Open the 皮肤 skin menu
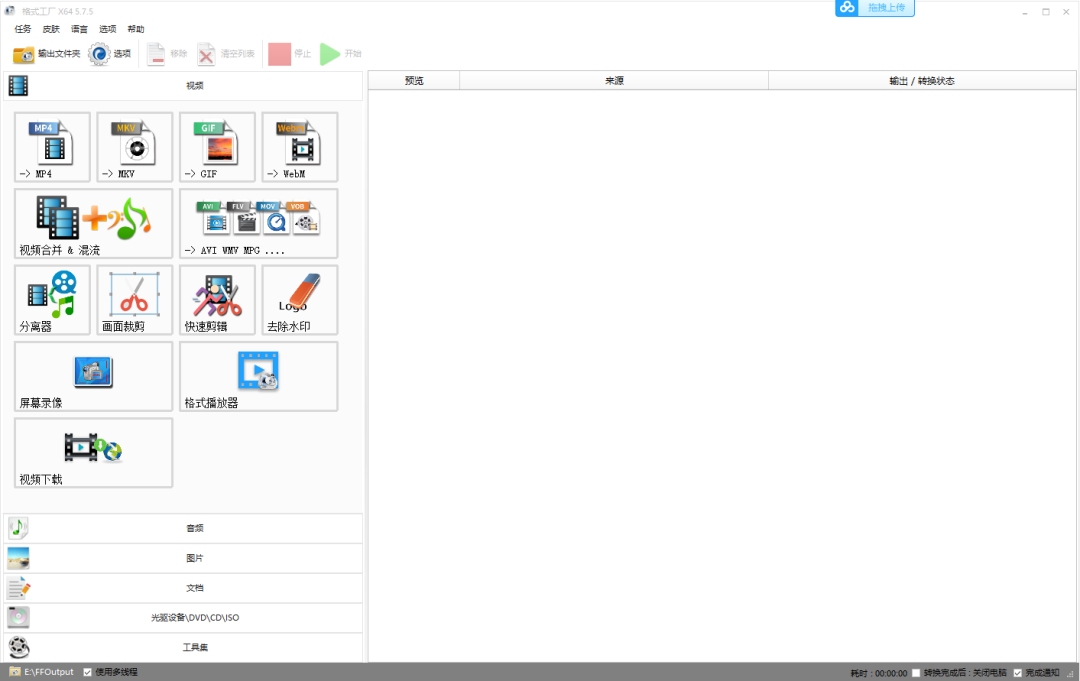1080x681 pixels. (x=51, y=29)
